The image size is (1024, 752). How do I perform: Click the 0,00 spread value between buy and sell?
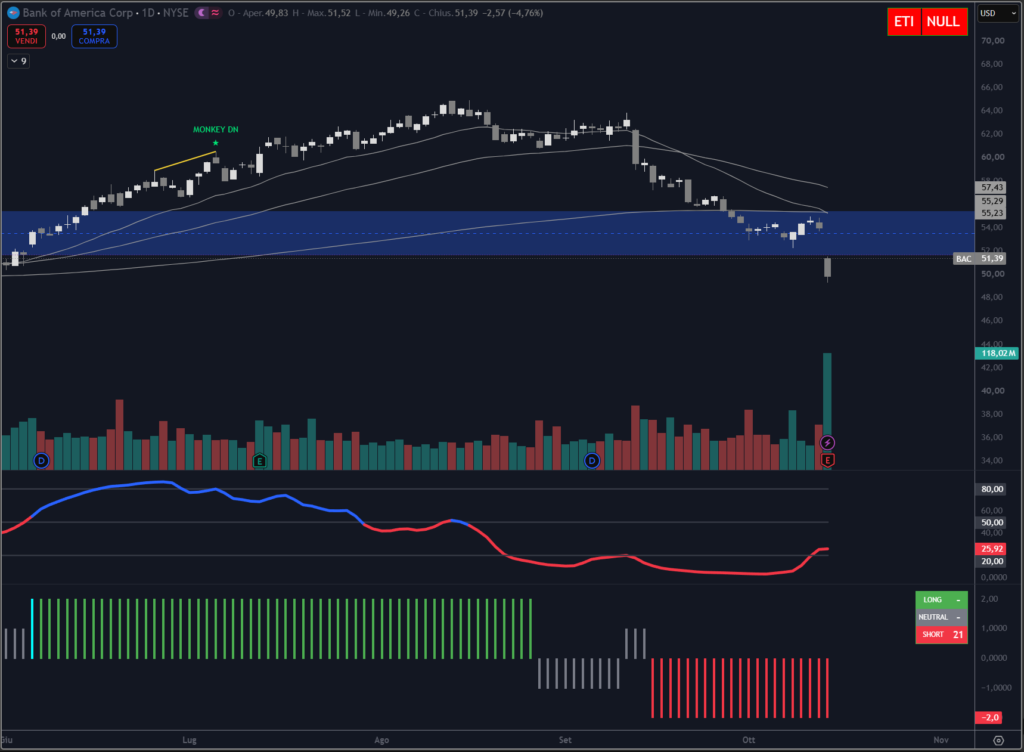[59, 36]
